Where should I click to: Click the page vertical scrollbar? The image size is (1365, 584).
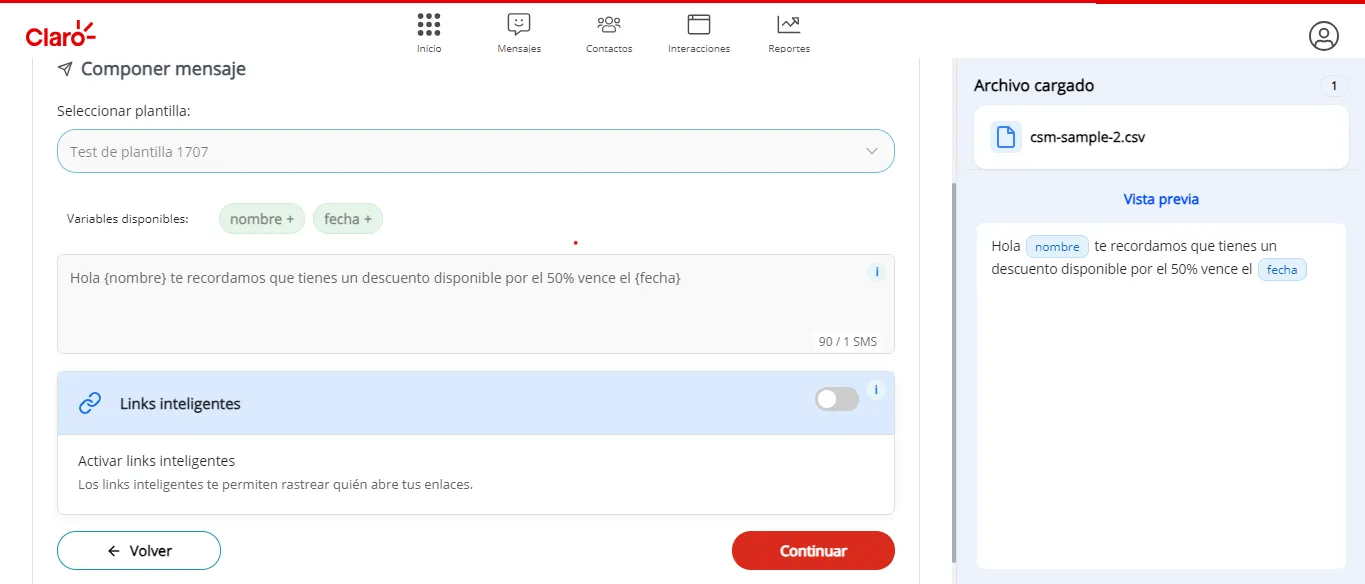(x=954, y=372)
